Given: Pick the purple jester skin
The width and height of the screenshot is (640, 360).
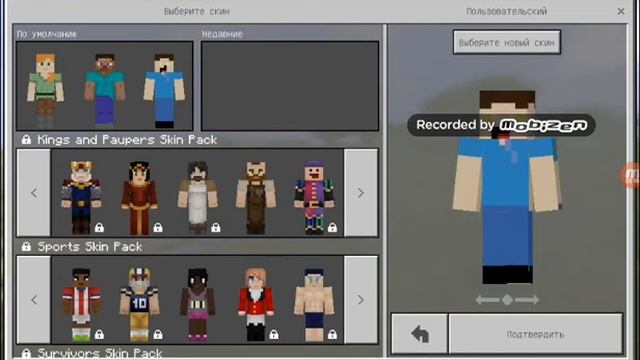Looking at the screenshot, I should pos(314,197).
